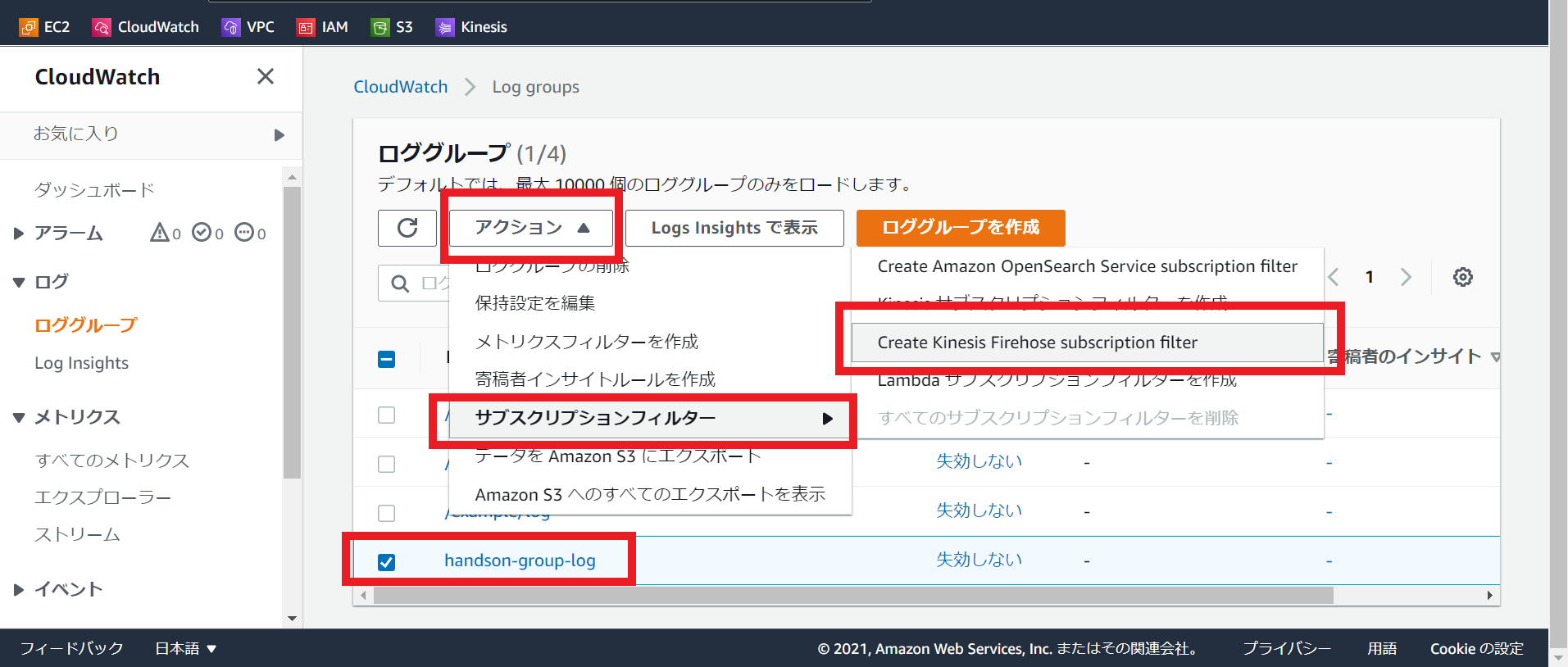Expand the アラーム sidebar section
This screenshot has width=1568, height=667.
coord(19,234)
